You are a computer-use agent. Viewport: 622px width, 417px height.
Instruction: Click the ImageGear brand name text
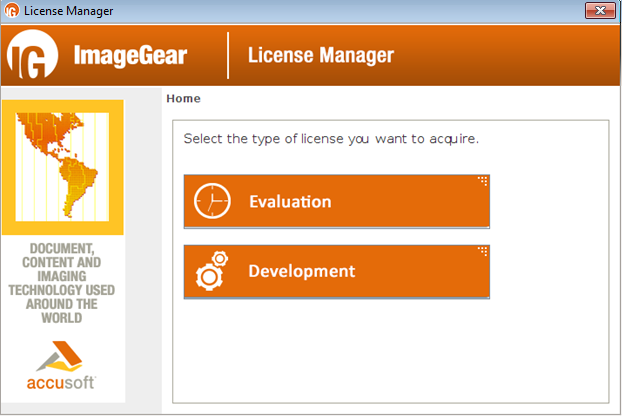coord(130,56)
